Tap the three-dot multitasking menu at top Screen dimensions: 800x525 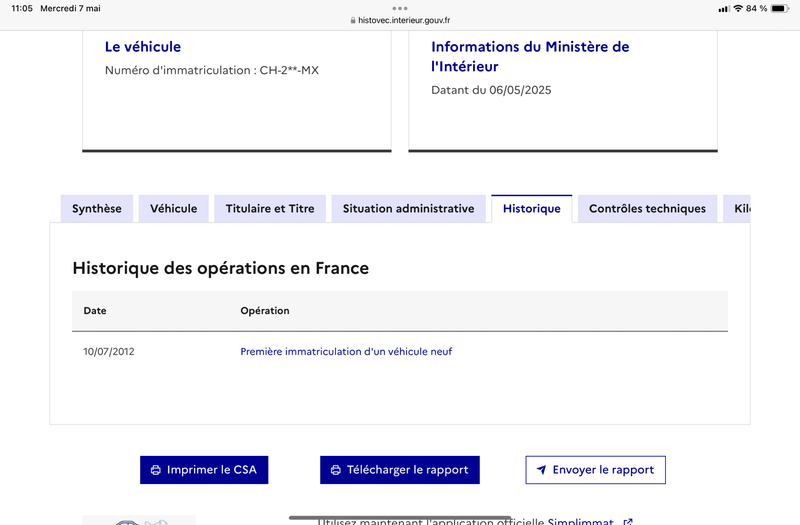click(x=400, y=8)
